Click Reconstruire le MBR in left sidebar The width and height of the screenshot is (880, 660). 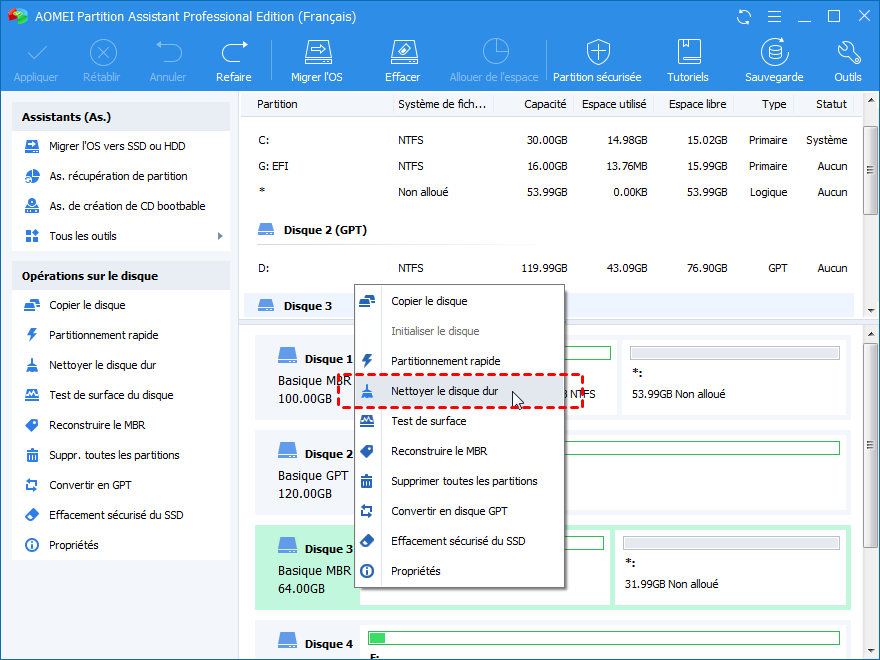pos(97,425)
